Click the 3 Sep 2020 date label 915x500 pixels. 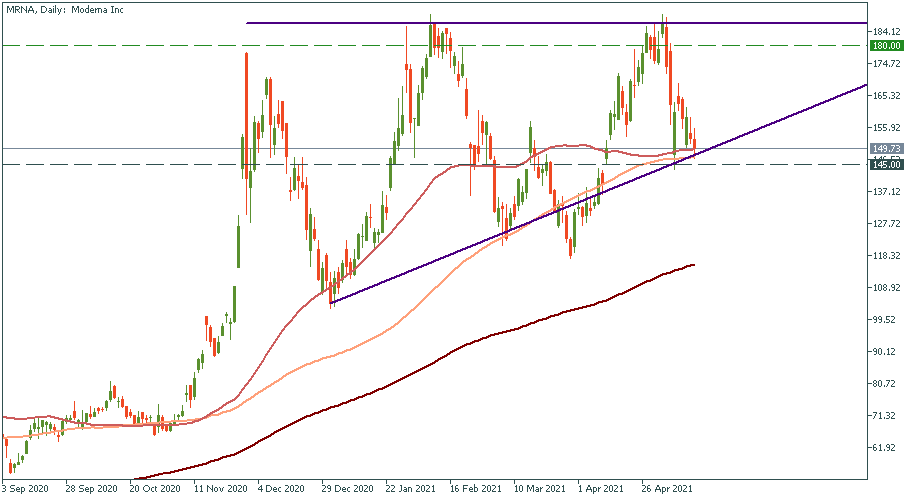(24, 491)
